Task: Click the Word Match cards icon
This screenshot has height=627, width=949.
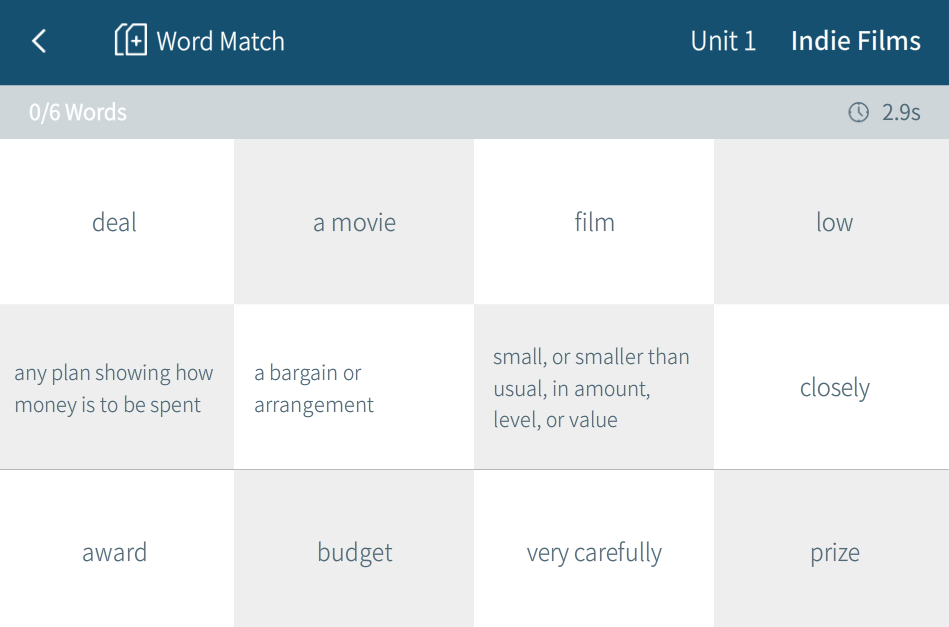Action: click(x=130, y=41)
